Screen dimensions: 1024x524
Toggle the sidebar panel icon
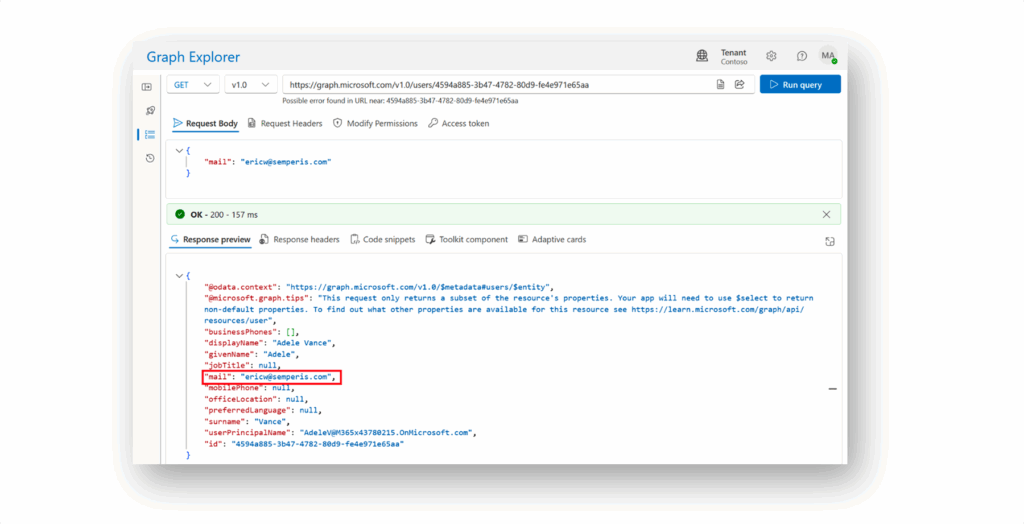click(147, 87)
